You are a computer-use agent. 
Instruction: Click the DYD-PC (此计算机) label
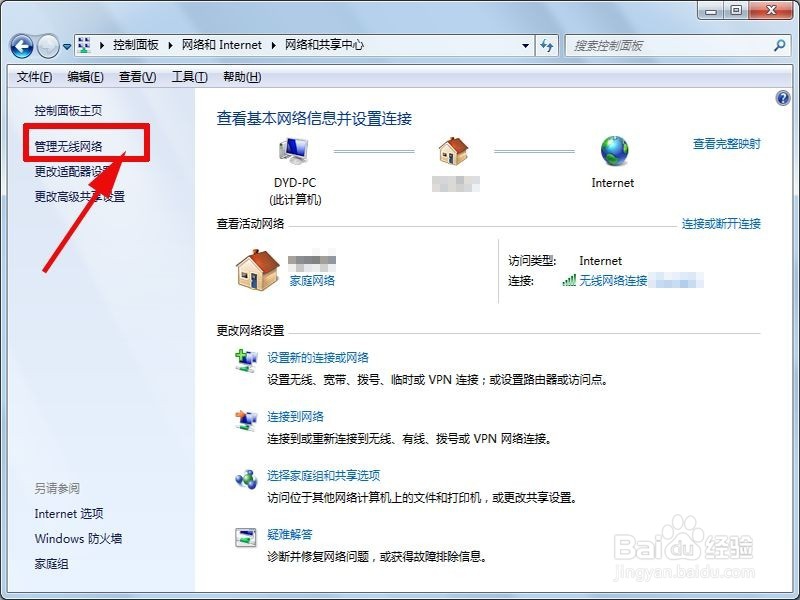pyautogui.click(x=295, y=191)
